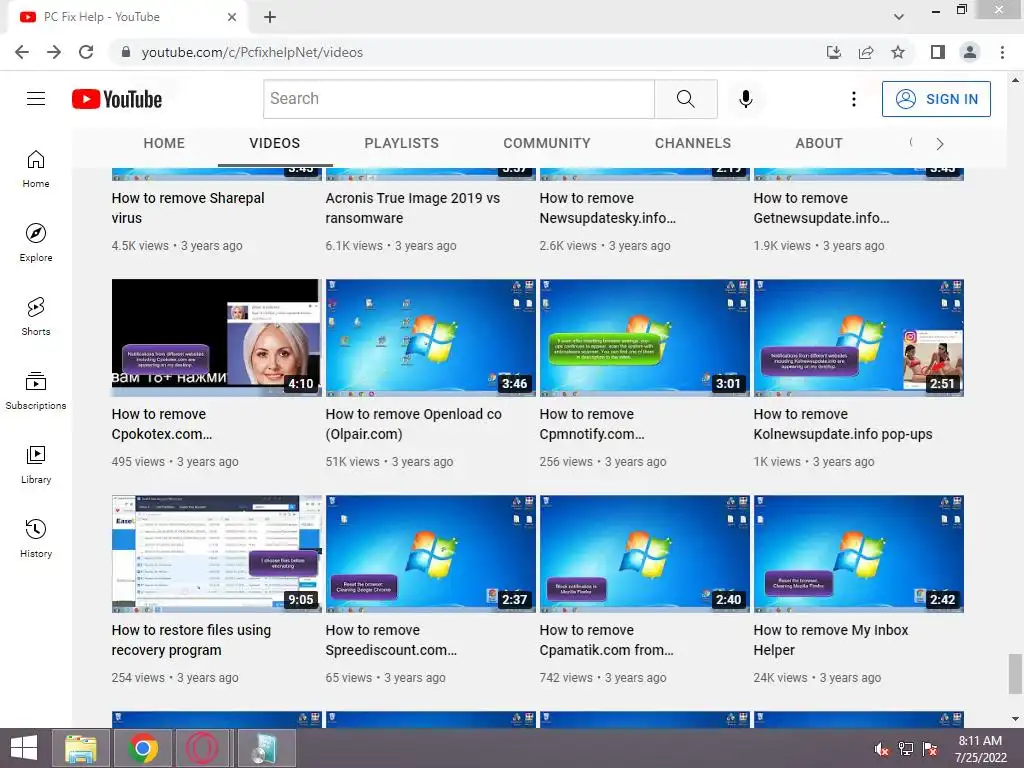This screenshot has height=768, width=1024.
Task: Open 'How to remove Kolnewsupdate.info pop-ups' title
Action: click(842, 424)
